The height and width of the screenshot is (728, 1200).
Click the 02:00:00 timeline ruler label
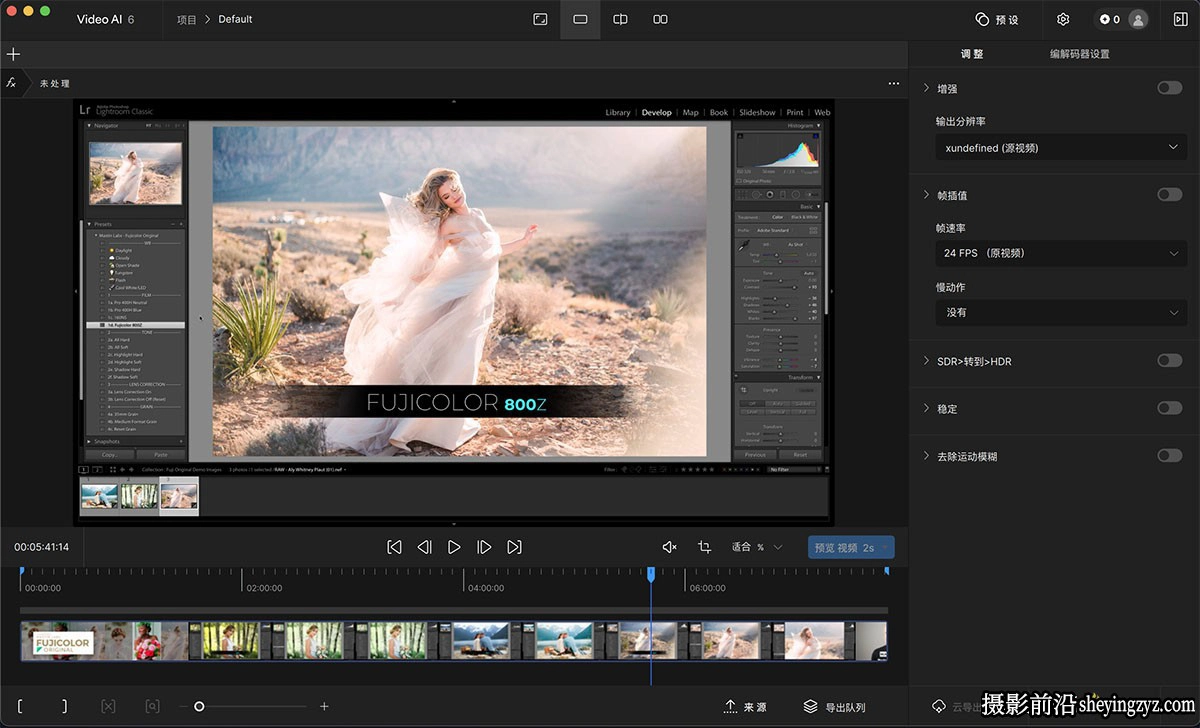point(264,588)
